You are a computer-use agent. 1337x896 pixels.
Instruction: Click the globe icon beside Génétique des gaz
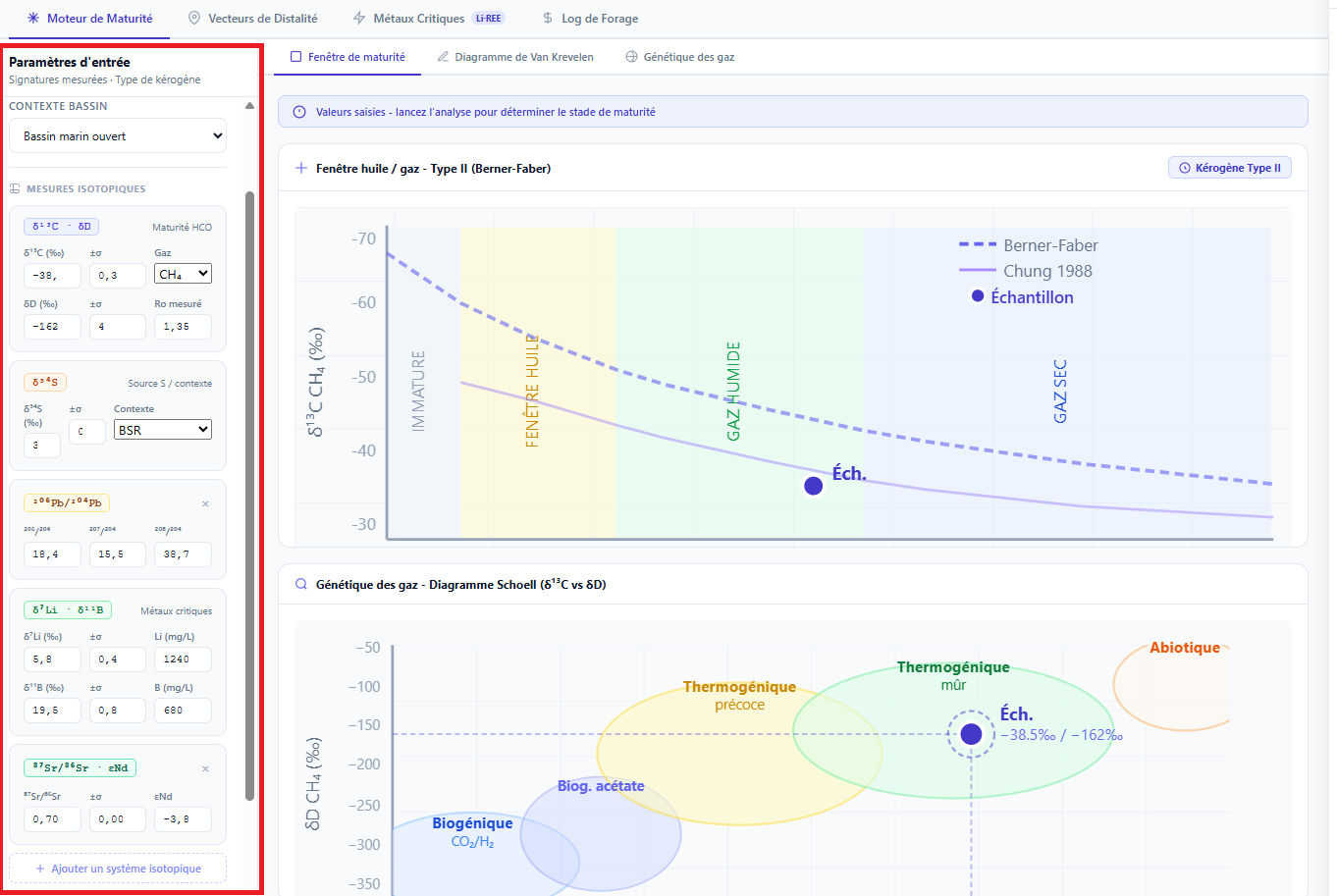click(x=631, y=57)
